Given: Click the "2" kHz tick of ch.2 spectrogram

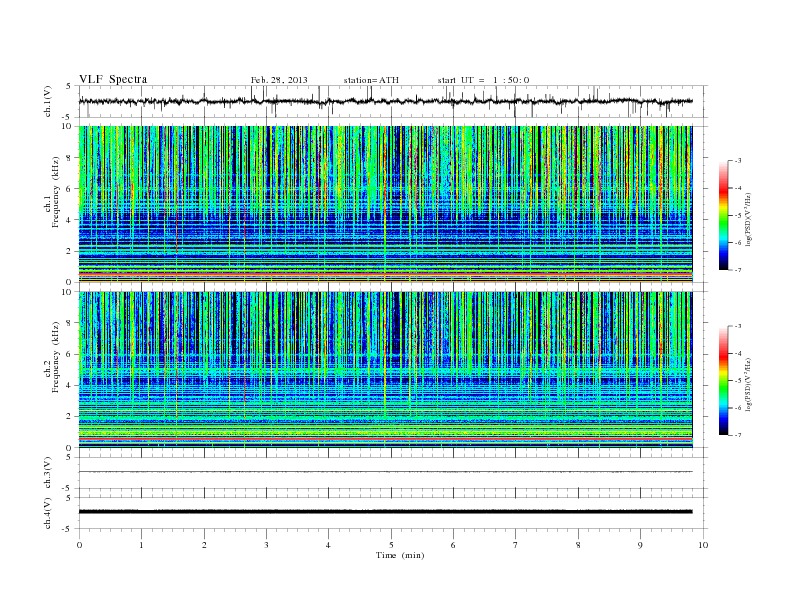Looking at the screenshot, I should [69, 417].
